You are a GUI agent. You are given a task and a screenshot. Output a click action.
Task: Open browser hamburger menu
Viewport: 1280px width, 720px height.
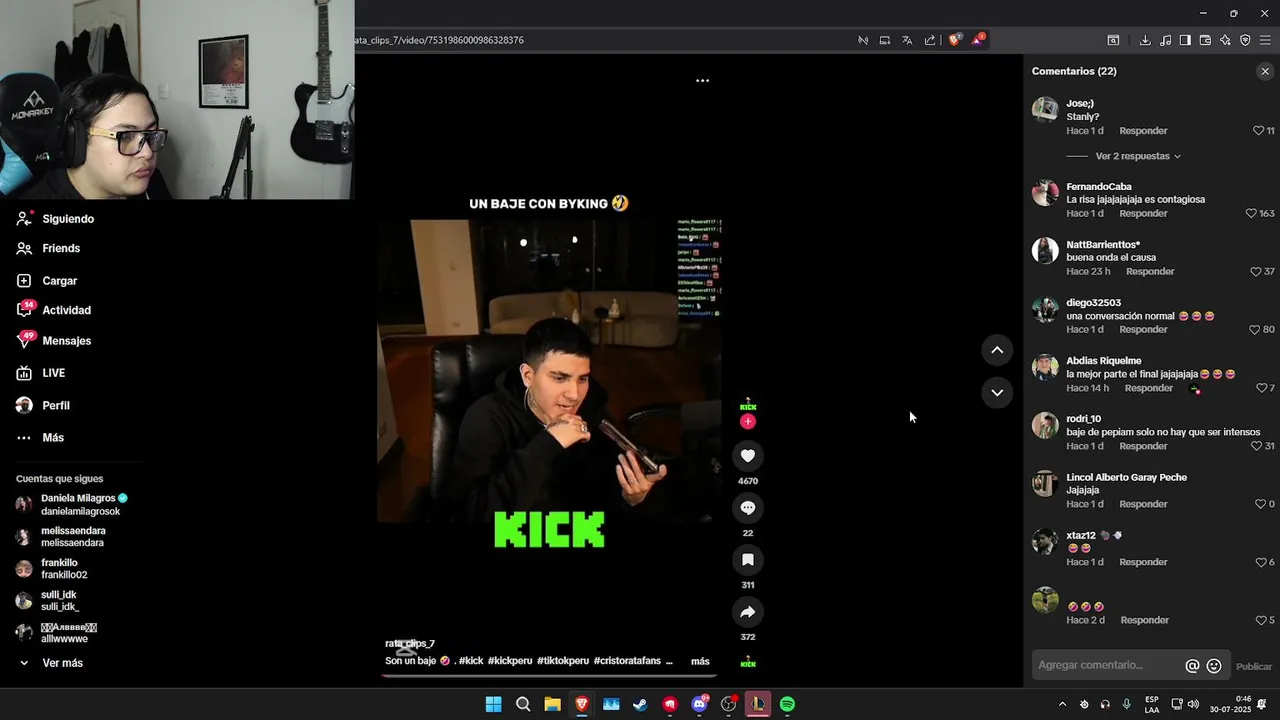coord(1265,40)
